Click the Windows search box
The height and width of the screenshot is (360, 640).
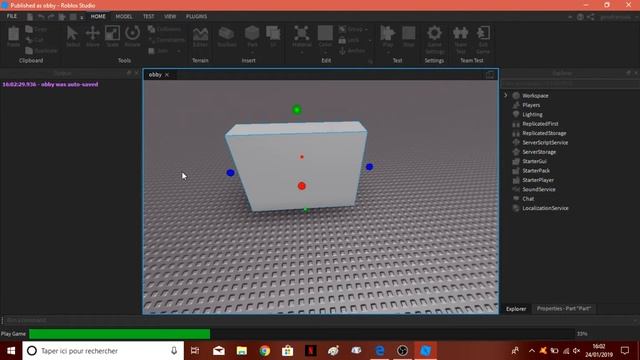[103, 351]
